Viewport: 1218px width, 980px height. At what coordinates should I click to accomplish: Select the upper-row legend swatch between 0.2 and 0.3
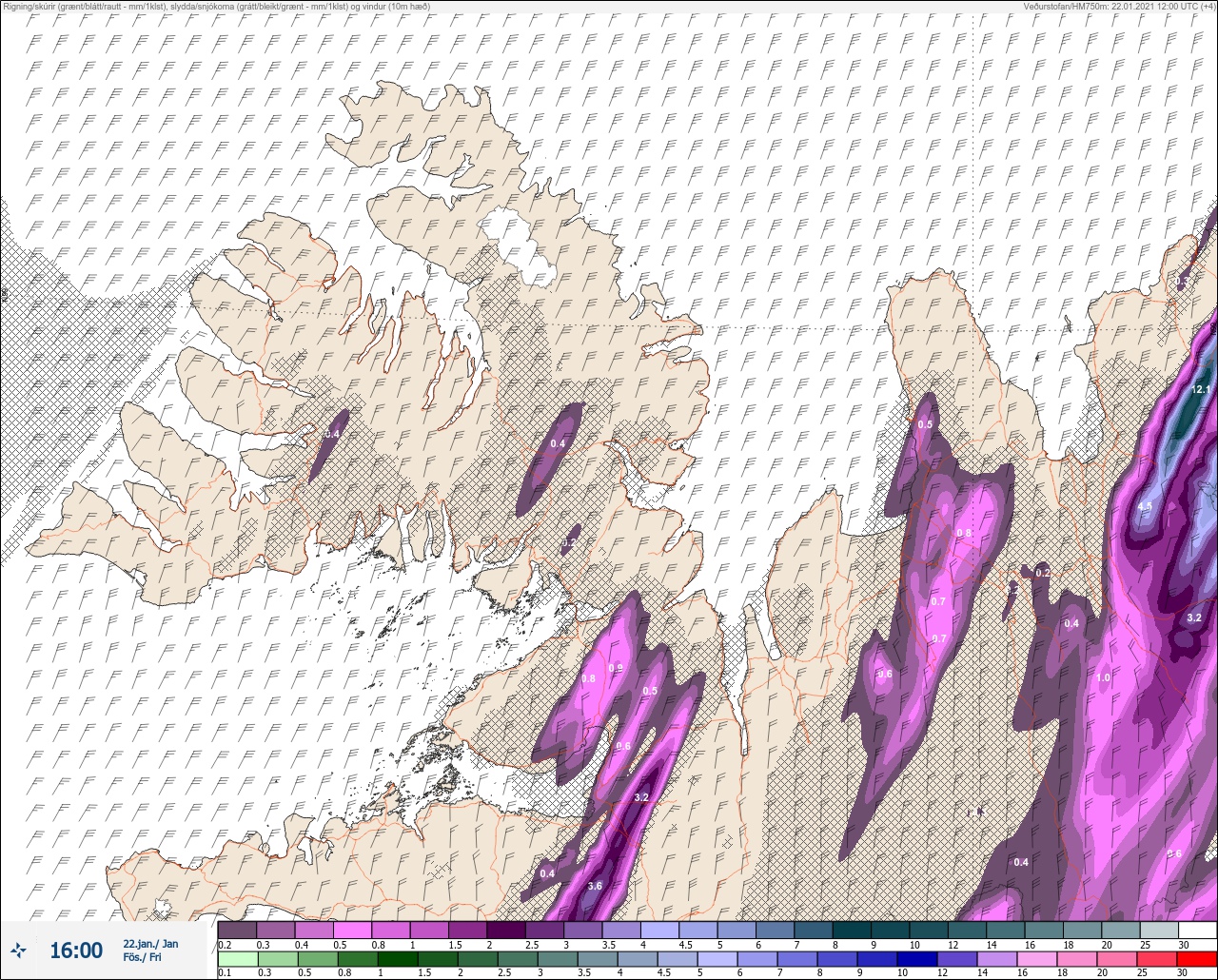[x=237, y=930]
